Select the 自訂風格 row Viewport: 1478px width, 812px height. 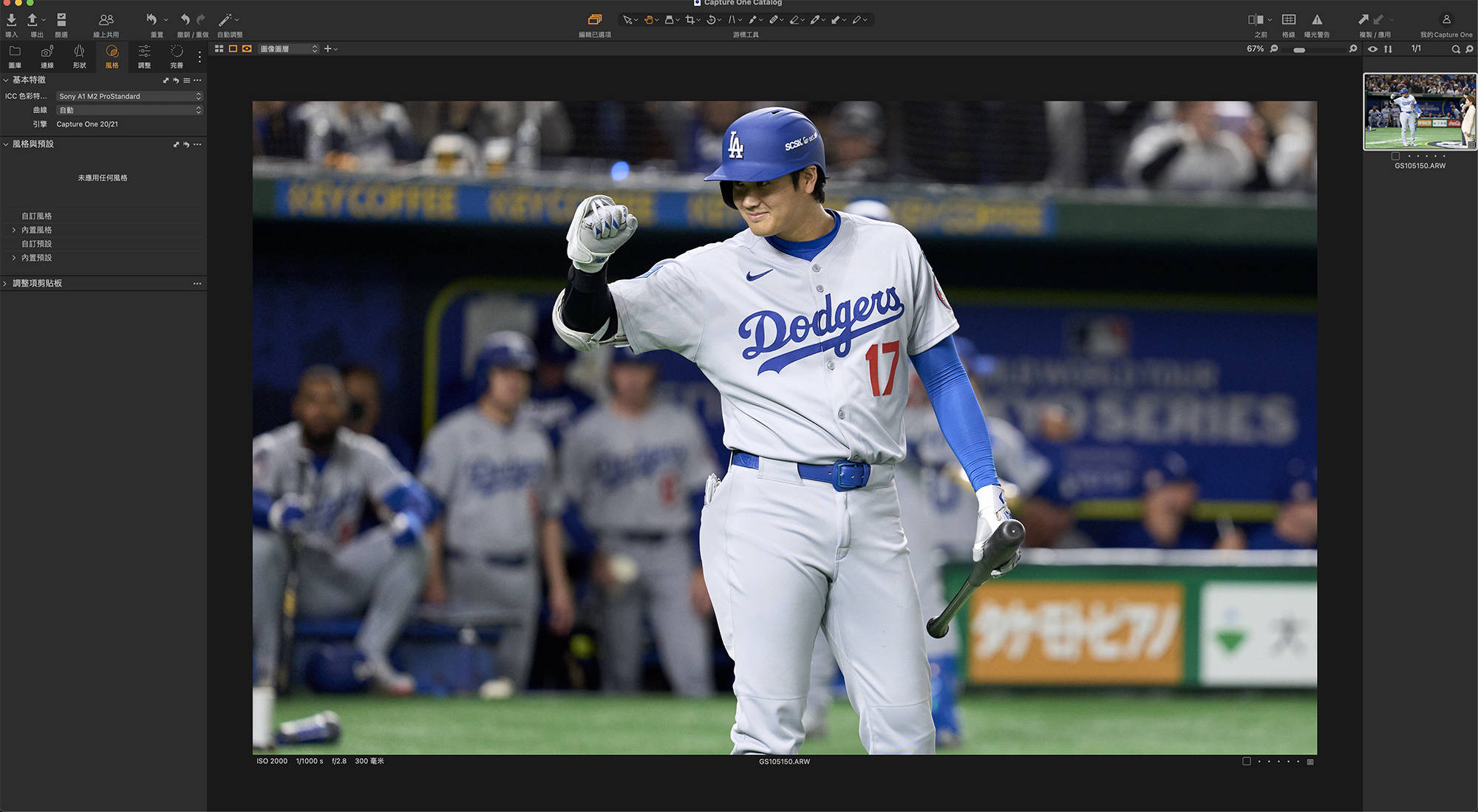tap(103, 216)
